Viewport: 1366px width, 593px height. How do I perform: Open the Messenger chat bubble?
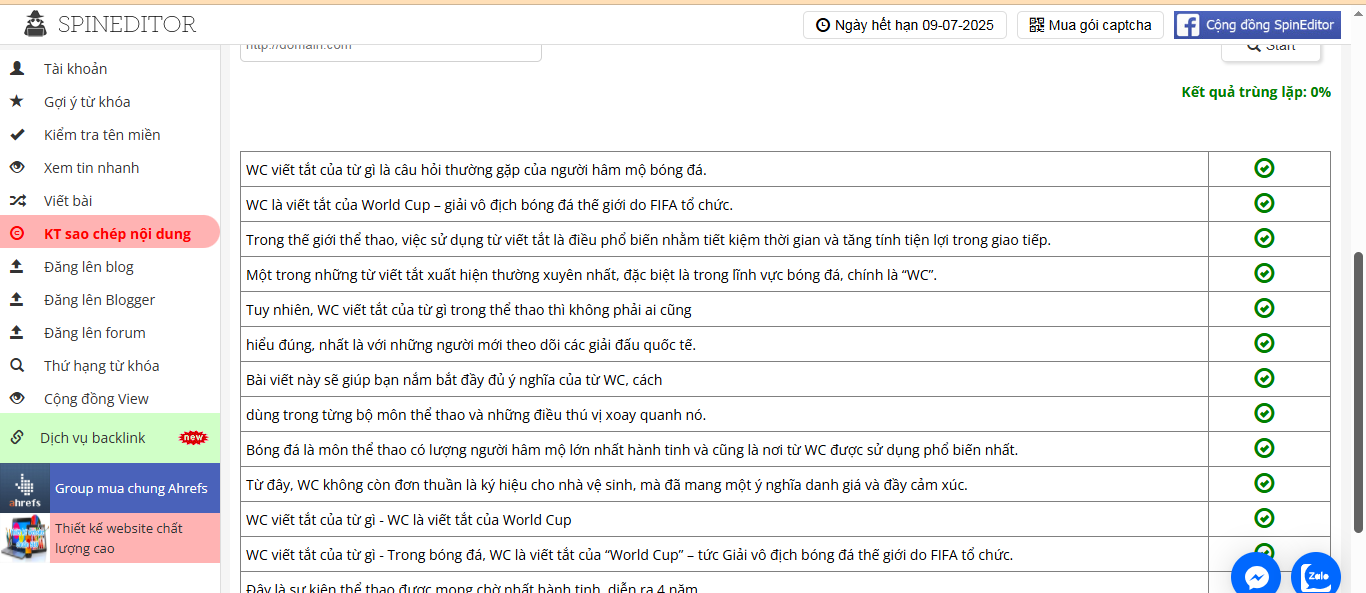[1256, 575]
